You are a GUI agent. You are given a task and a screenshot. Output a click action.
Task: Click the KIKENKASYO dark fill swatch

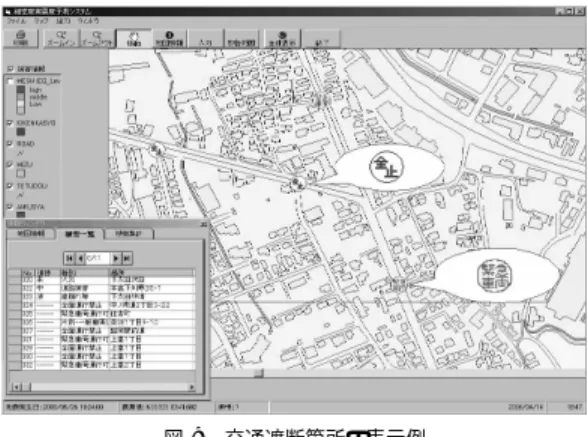pyautogui.click(x=21, y=132)
